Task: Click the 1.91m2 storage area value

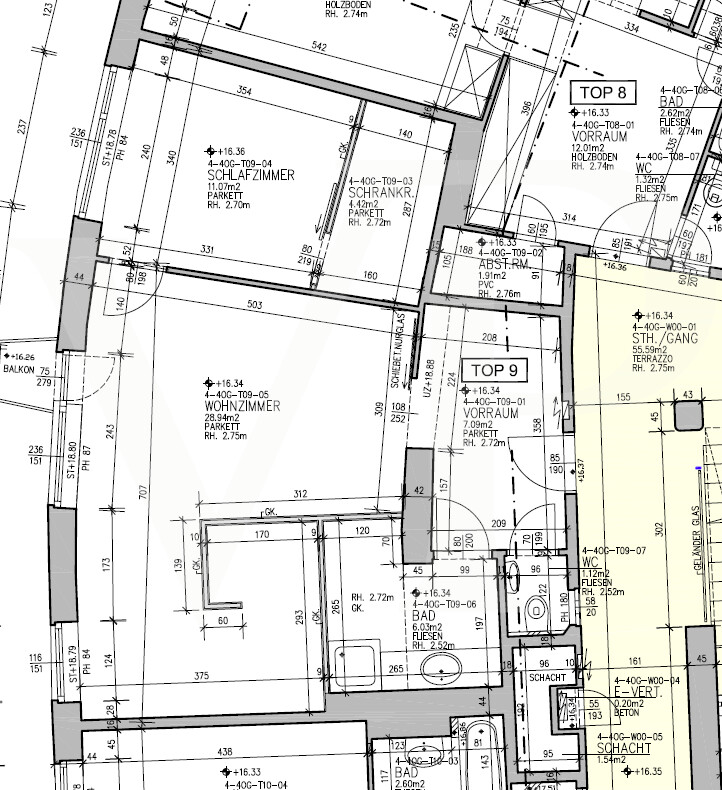Action: pyautogui.click(x=492, y=276)
